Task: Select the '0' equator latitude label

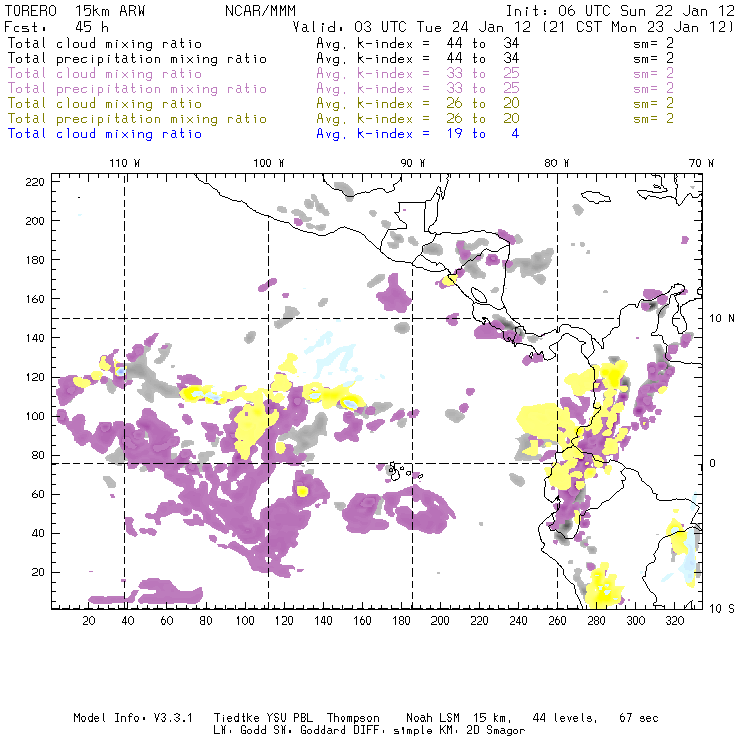Action: click(x=713, y=463)
